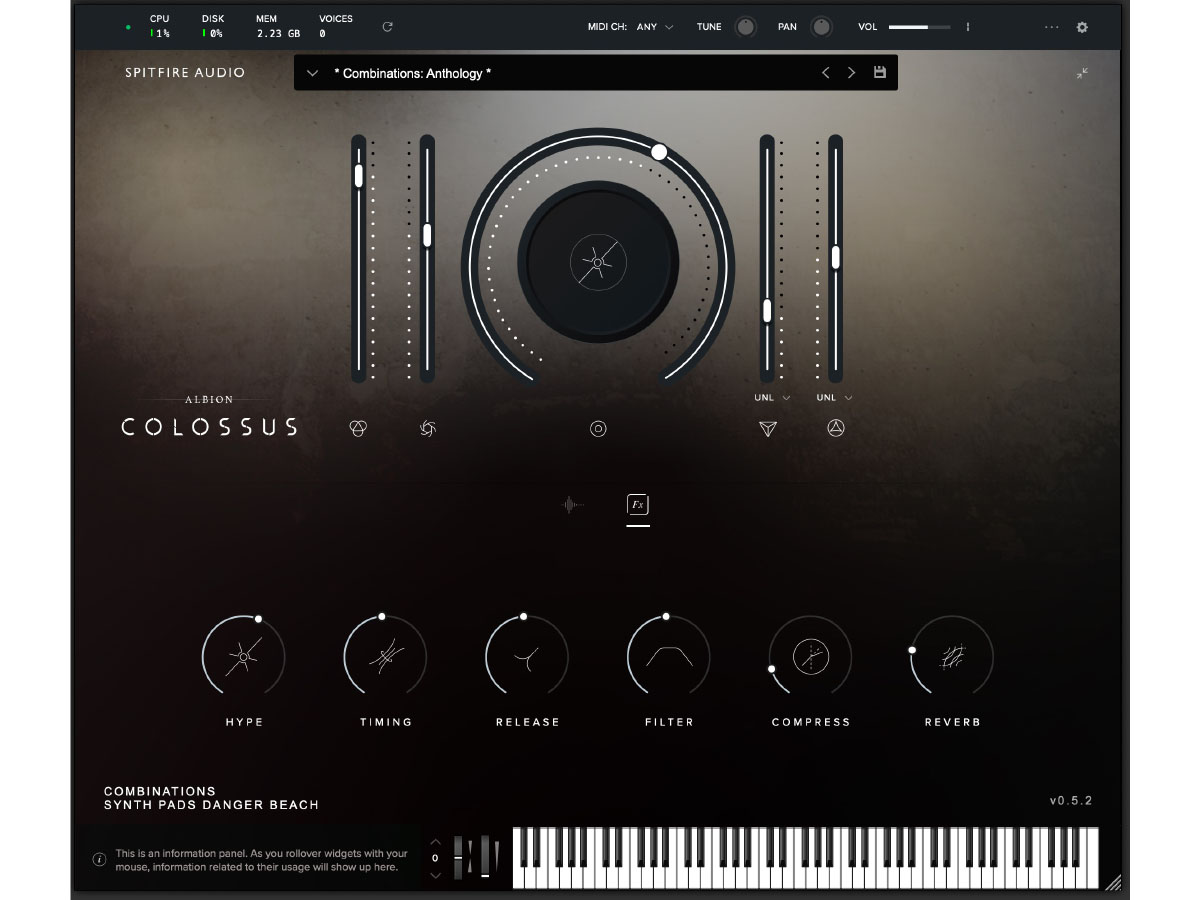Click the center icon inside the big dial
The height and width of the screenshot is (900, 1200).
pos(598,263)
